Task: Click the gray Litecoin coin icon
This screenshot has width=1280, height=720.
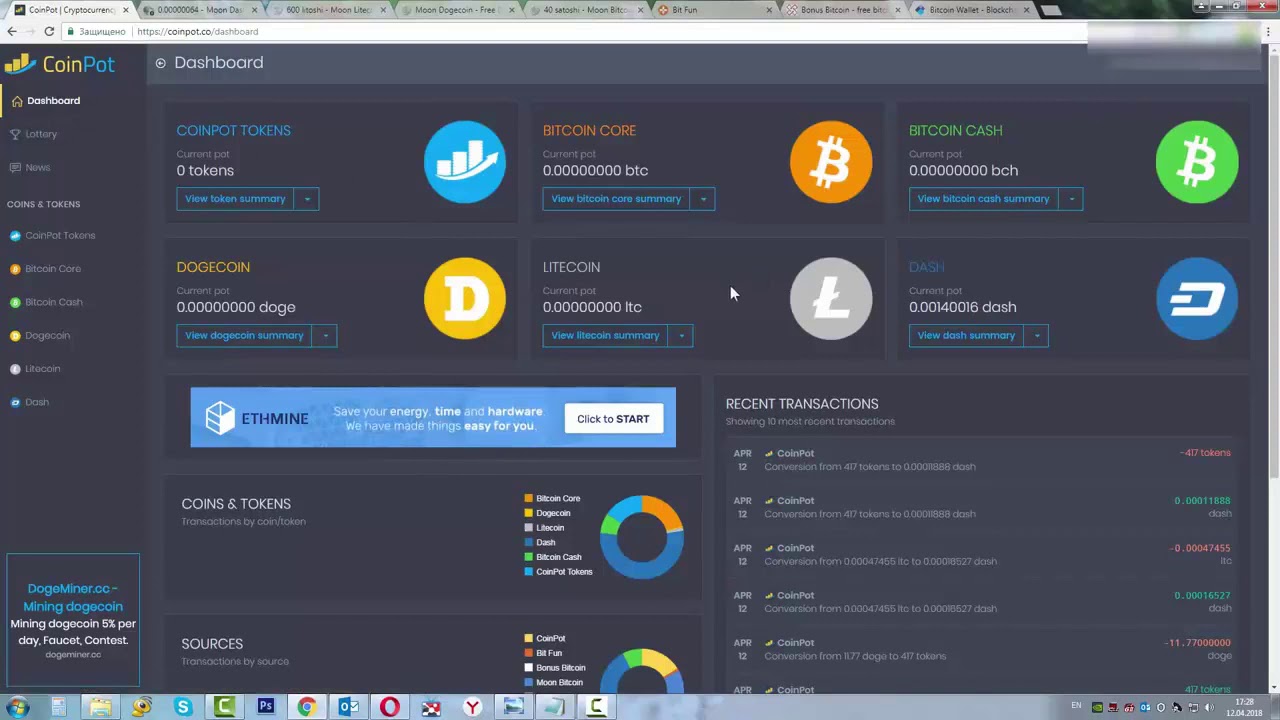Action: pos(831,299)
